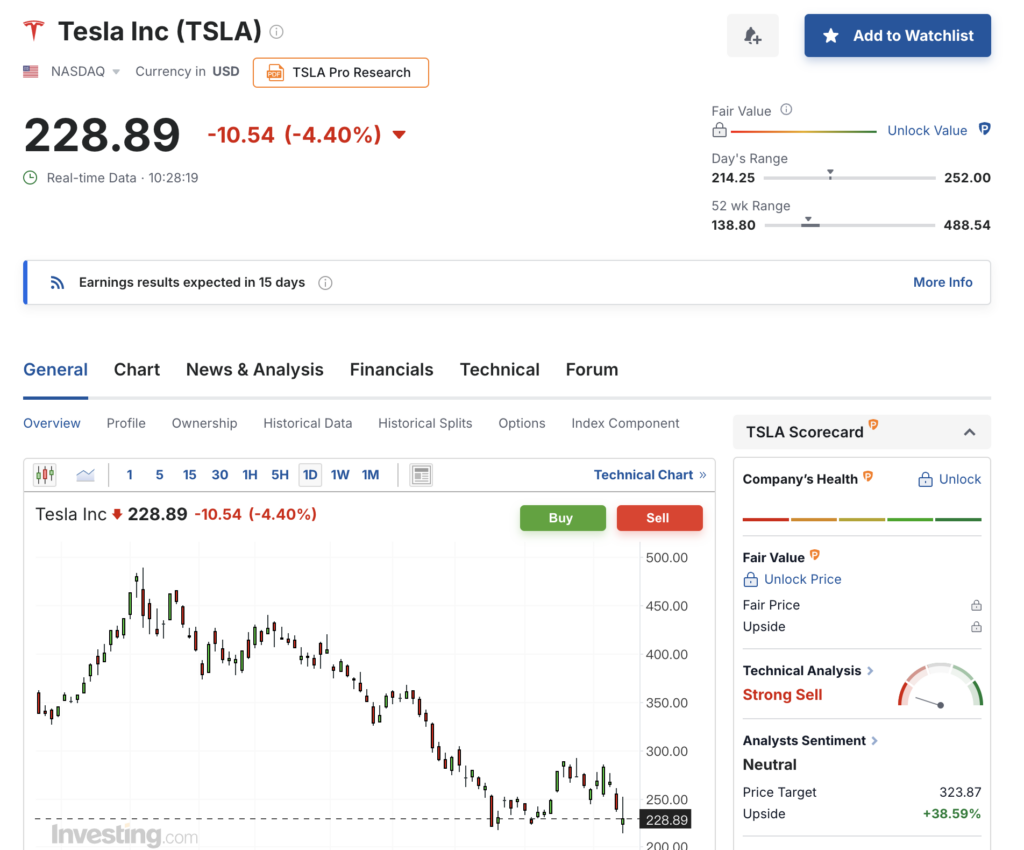Viewport: 1024px width, 850px height.
Task: Click the green Buy button
Action: 562,518
